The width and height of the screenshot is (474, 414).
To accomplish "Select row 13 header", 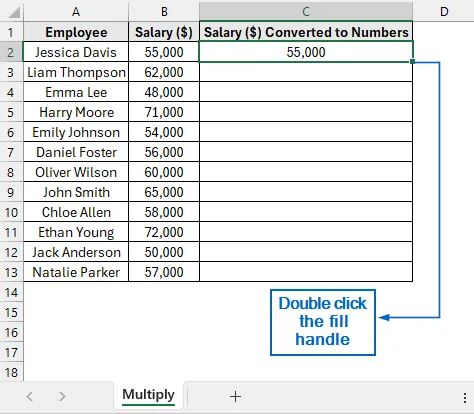I will (x=11, y=272).
